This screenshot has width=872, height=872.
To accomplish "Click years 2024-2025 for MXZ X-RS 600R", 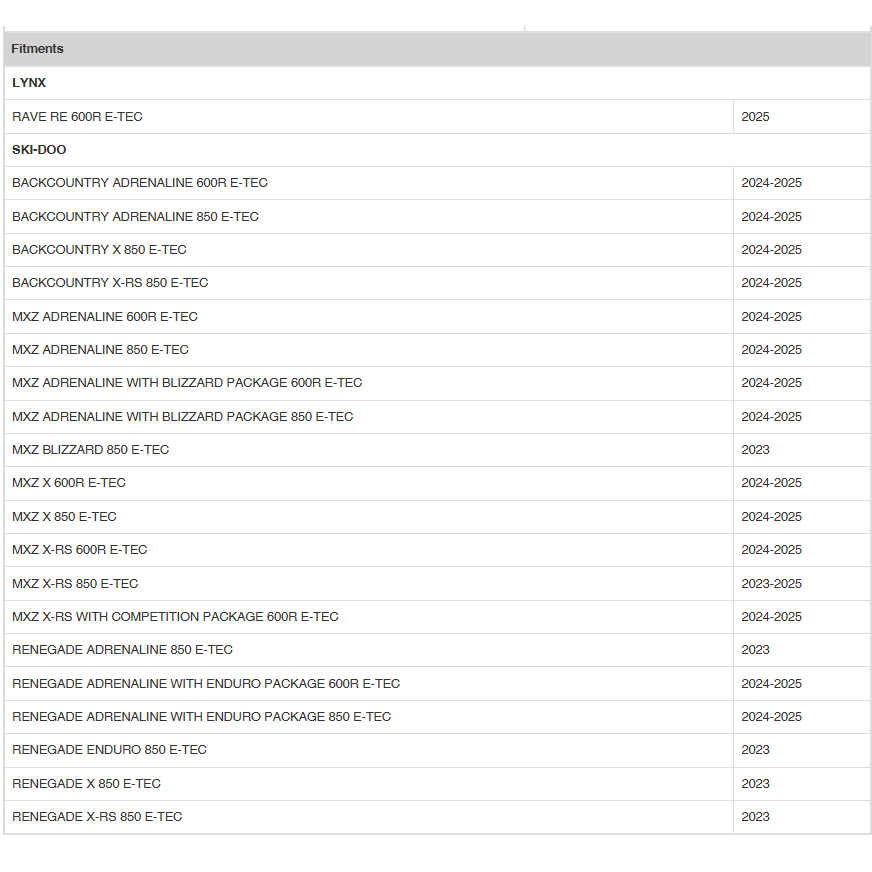I will coord(771,549).
